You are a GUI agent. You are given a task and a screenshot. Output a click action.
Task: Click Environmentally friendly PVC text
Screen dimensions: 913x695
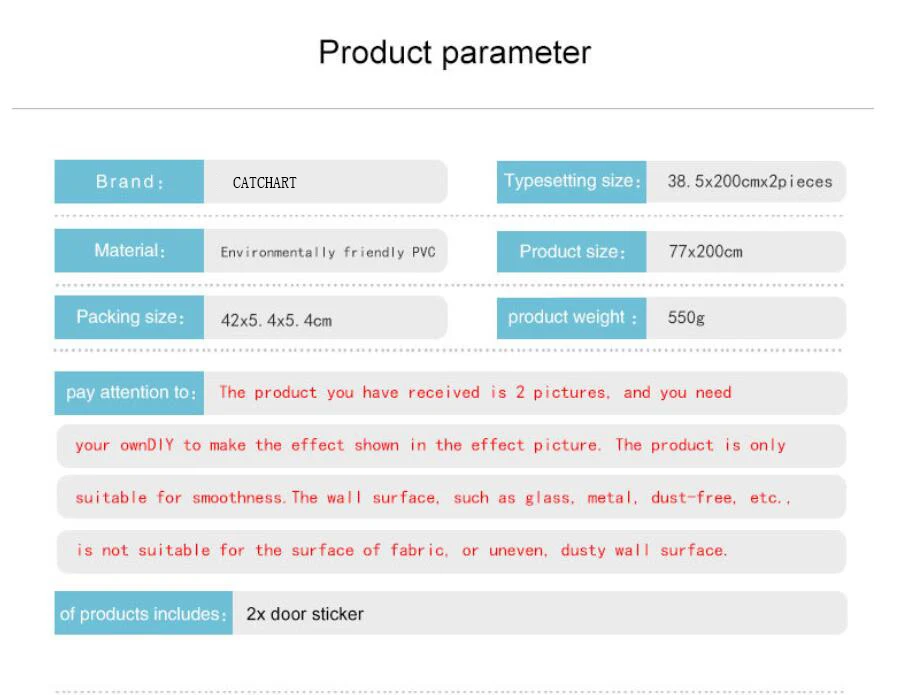coord(328,252)
